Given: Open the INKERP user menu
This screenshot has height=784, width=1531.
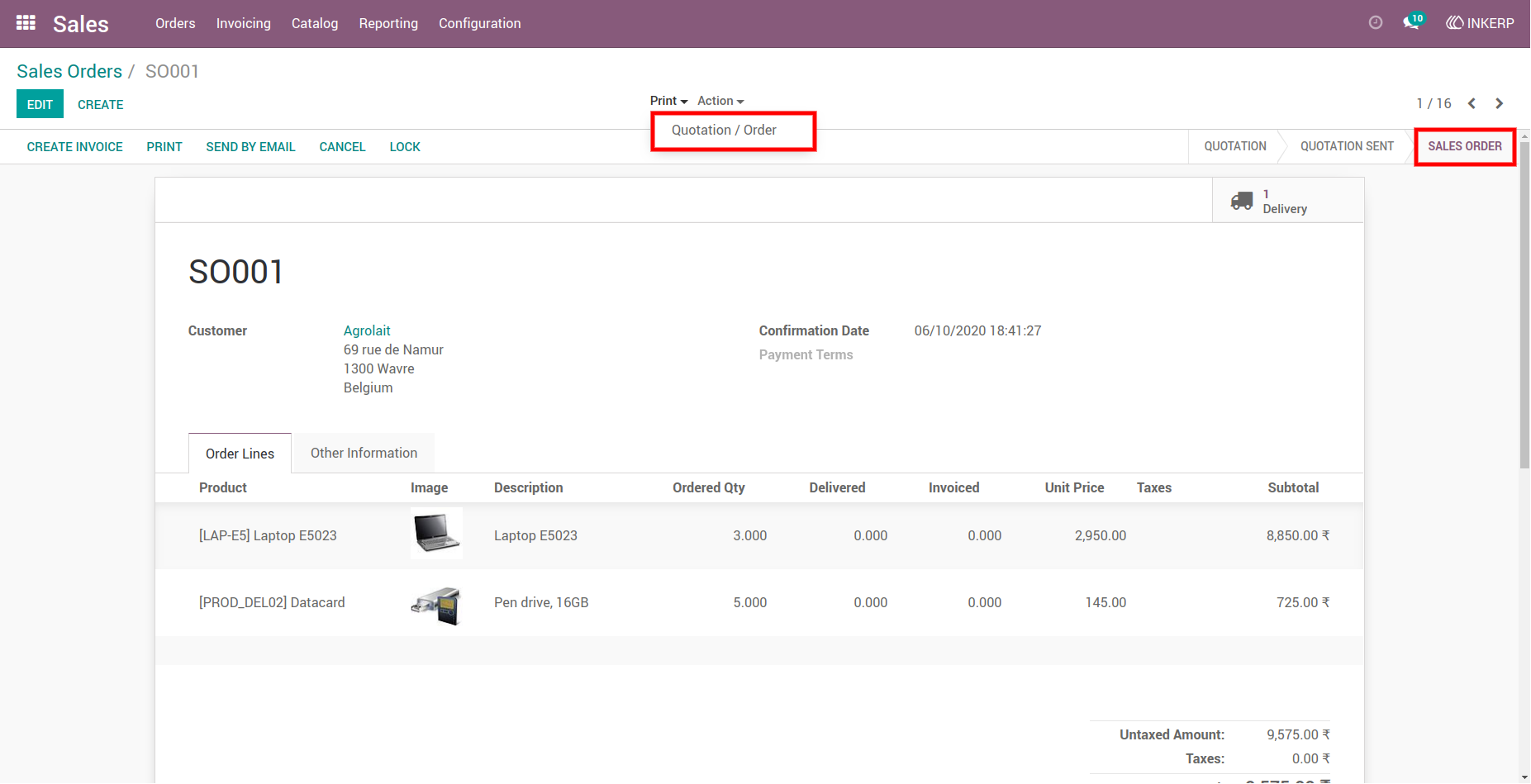Looking at the screenshot, I should [1480, 23].
